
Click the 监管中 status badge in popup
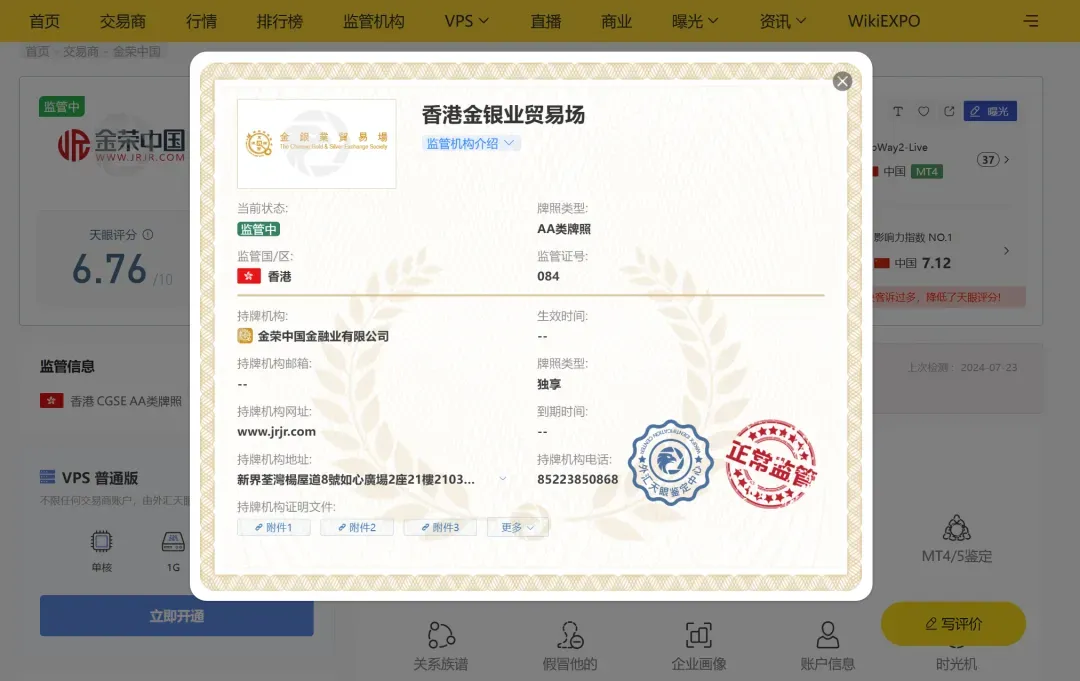pyautogui.click(x=258, y=229)
